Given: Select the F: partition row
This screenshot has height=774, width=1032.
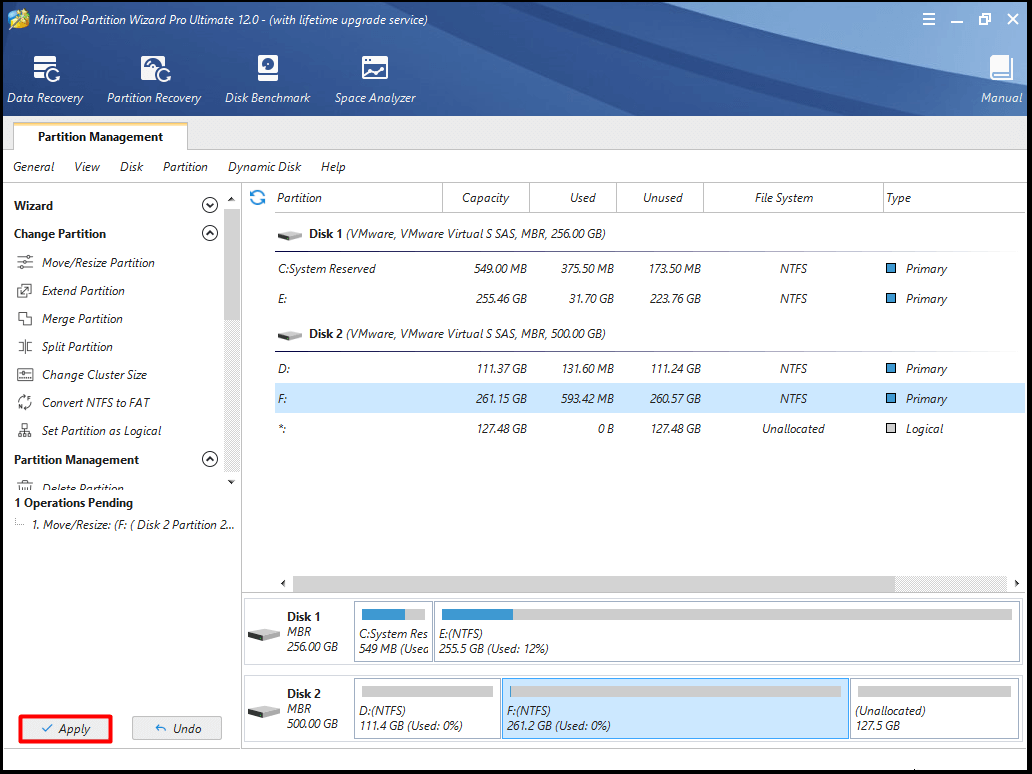Looking at the screenshot, I should (x=650, y=399).
